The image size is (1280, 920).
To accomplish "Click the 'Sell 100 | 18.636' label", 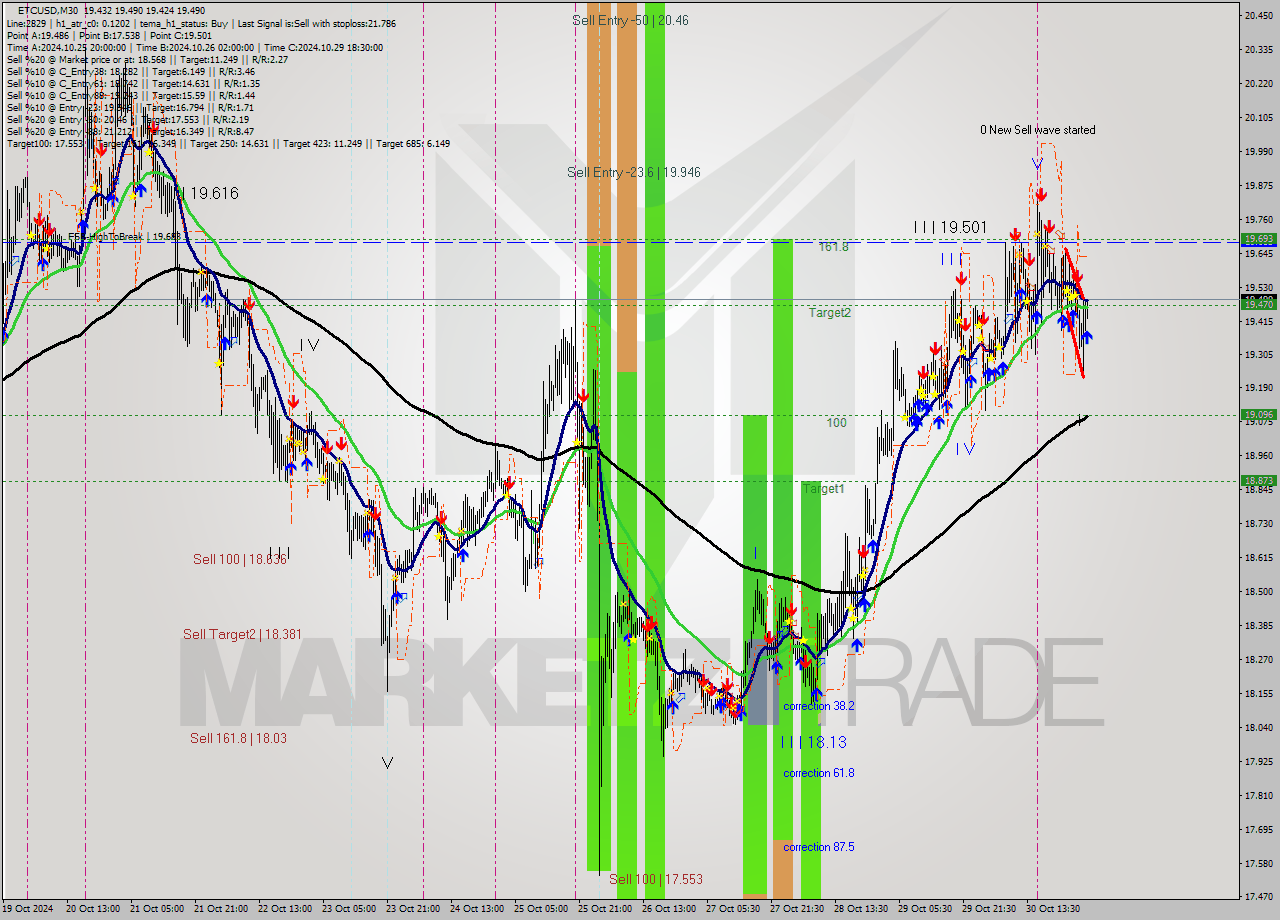I will click(240, 559).
